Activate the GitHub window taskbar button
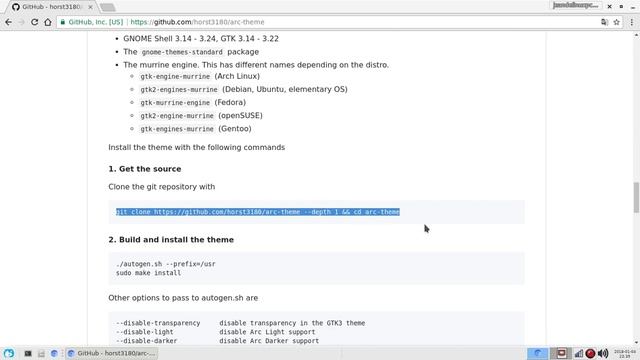The width and height of the screenshot is (640, 360). [111, 353]
